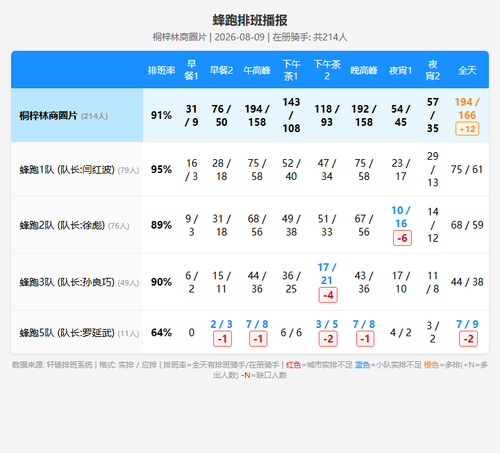This screenshot has width=500, height=453.
Task: Click the report title "蜂跑排班播报"
Action: pyautogui.click(x=250, y=20)
